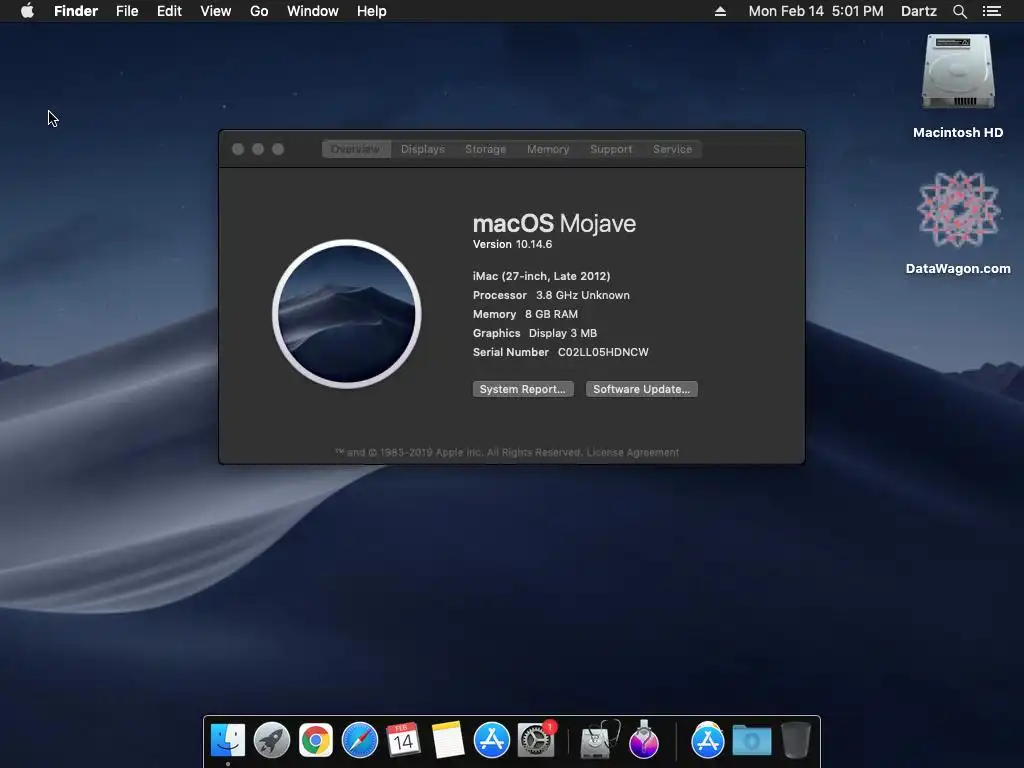Switch to the Displays tab

pos(423,149)
